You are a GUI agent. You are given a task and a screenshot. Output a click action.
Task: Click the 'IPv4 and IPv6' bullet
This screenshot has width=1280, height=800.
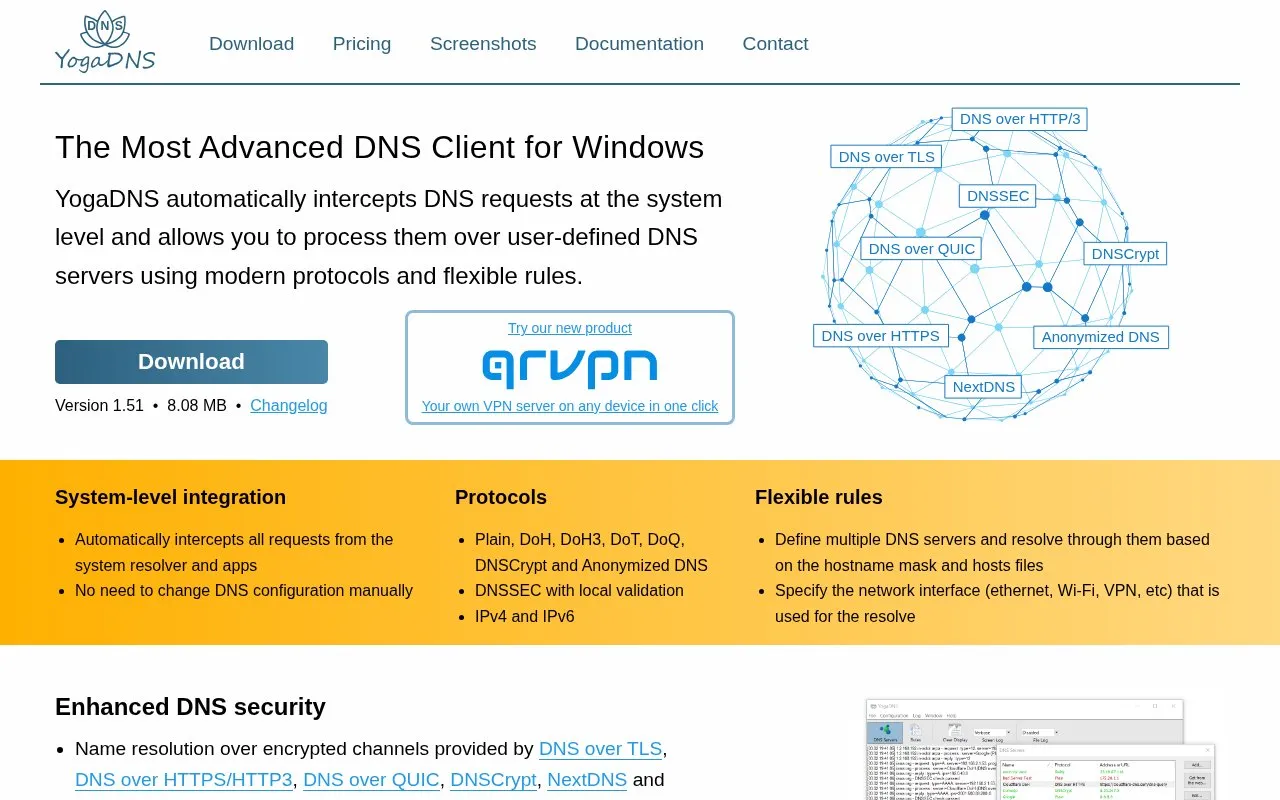point(525,617)
